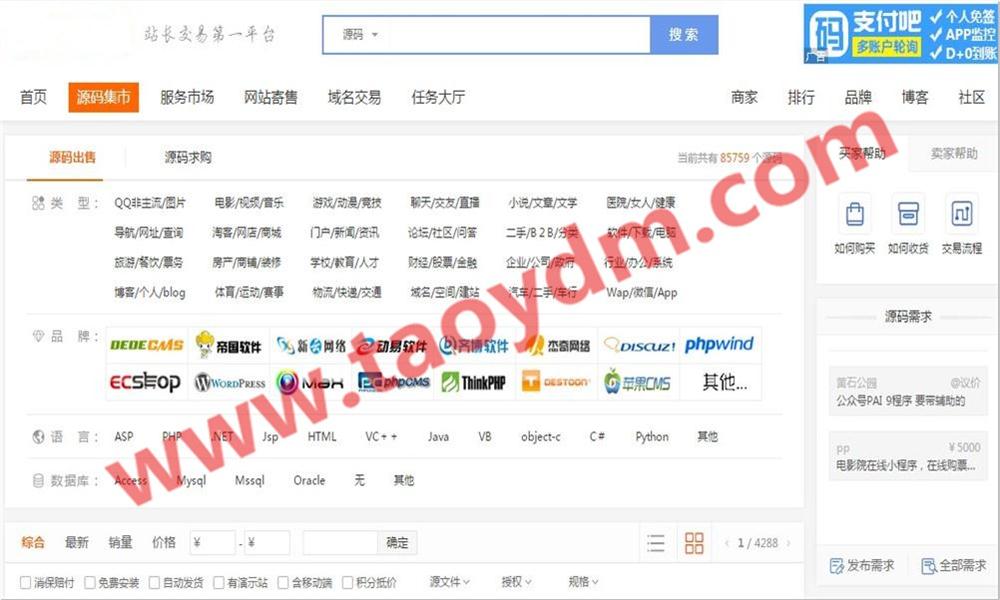Open the 电影院在线小程序 demand listing
Screen dimensions: 1000x600
pos(908,457)
